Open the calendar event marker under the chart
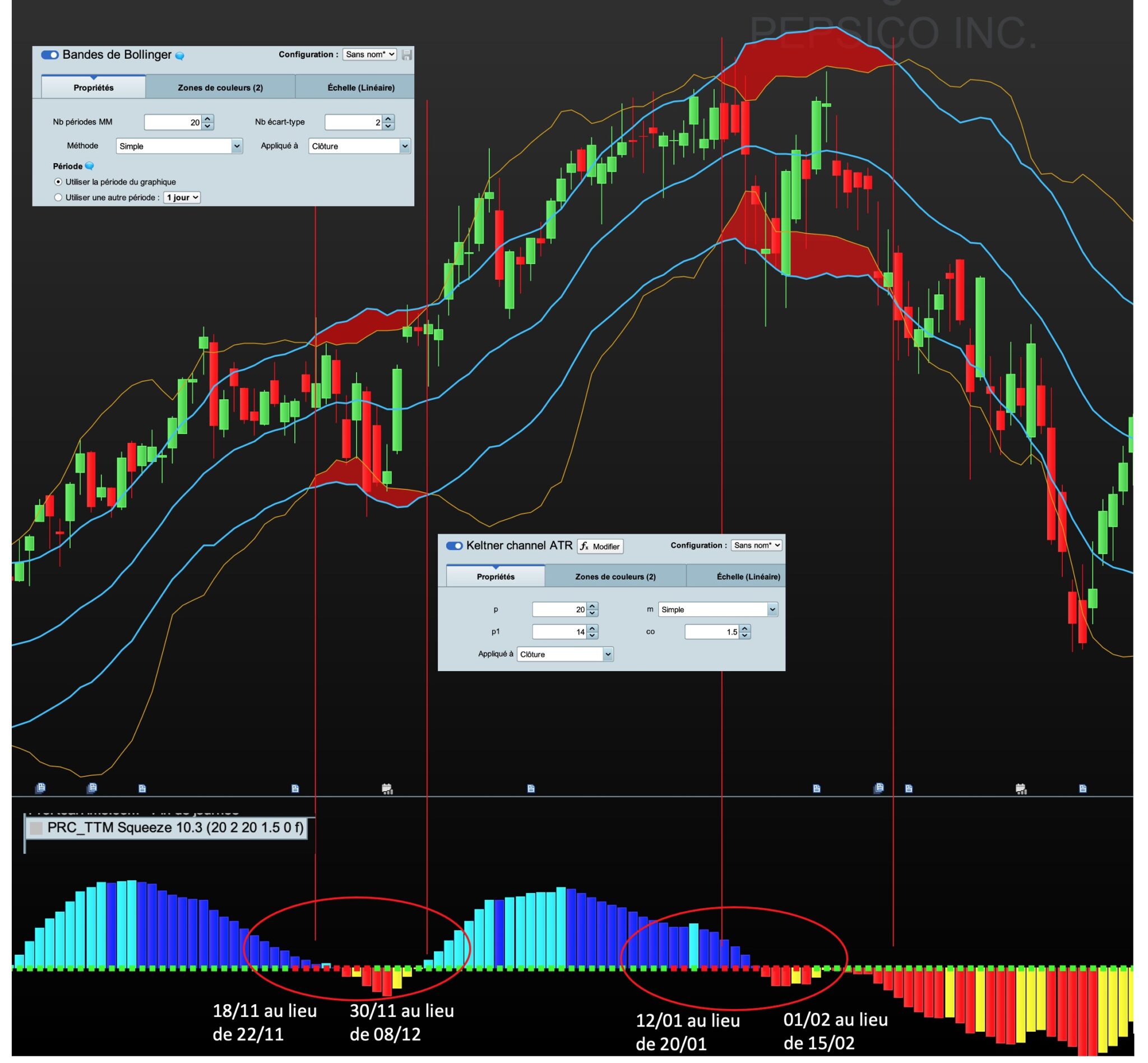 coord(387,789)
